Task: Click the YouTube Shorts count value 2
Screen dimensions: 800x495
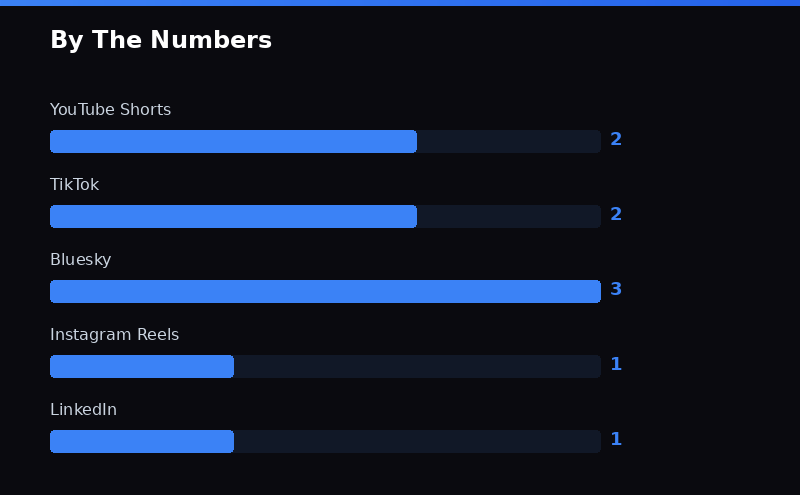Action: point(616,140)
